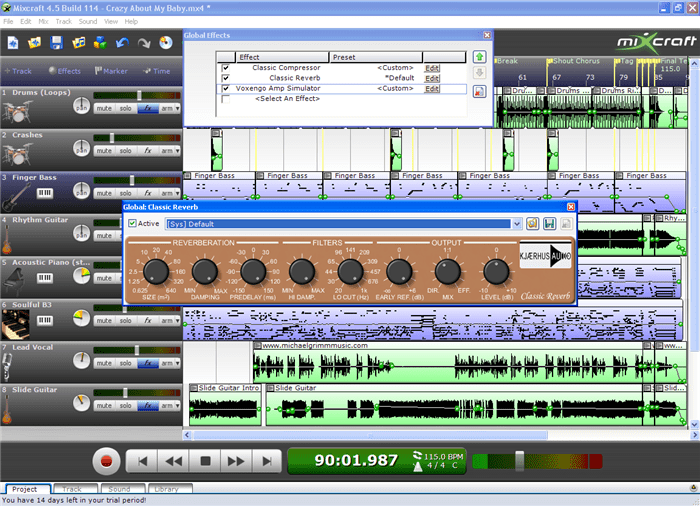Expand arm dropdown on Lead Vocal track
The height and width of the screenshot is (506, 700).
177,363
